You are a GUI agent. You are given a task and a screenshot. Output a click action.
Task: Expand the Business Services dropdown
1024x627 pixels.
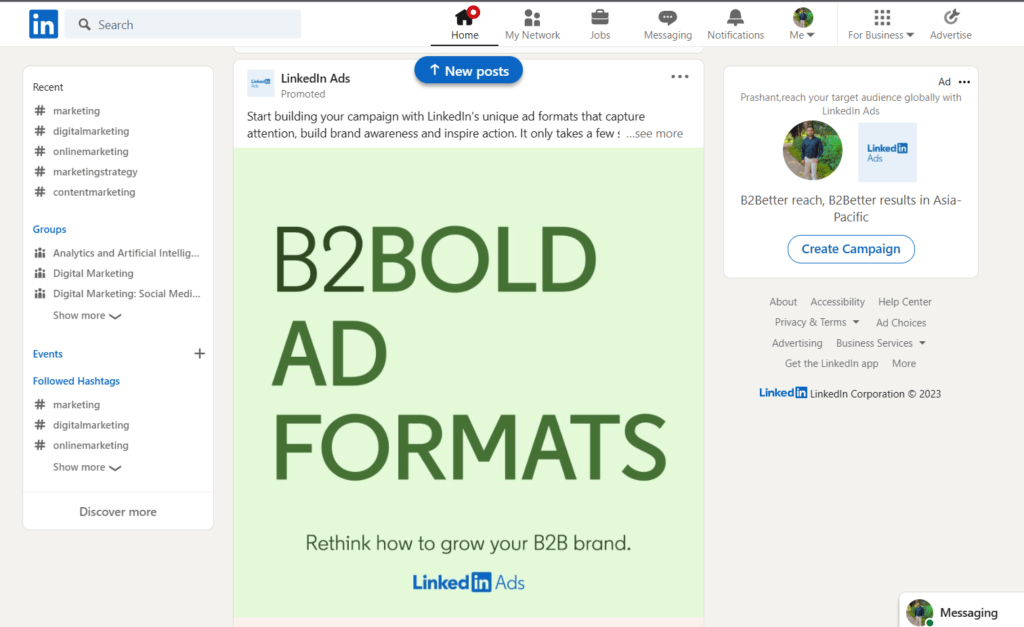[x=880, y=343]
